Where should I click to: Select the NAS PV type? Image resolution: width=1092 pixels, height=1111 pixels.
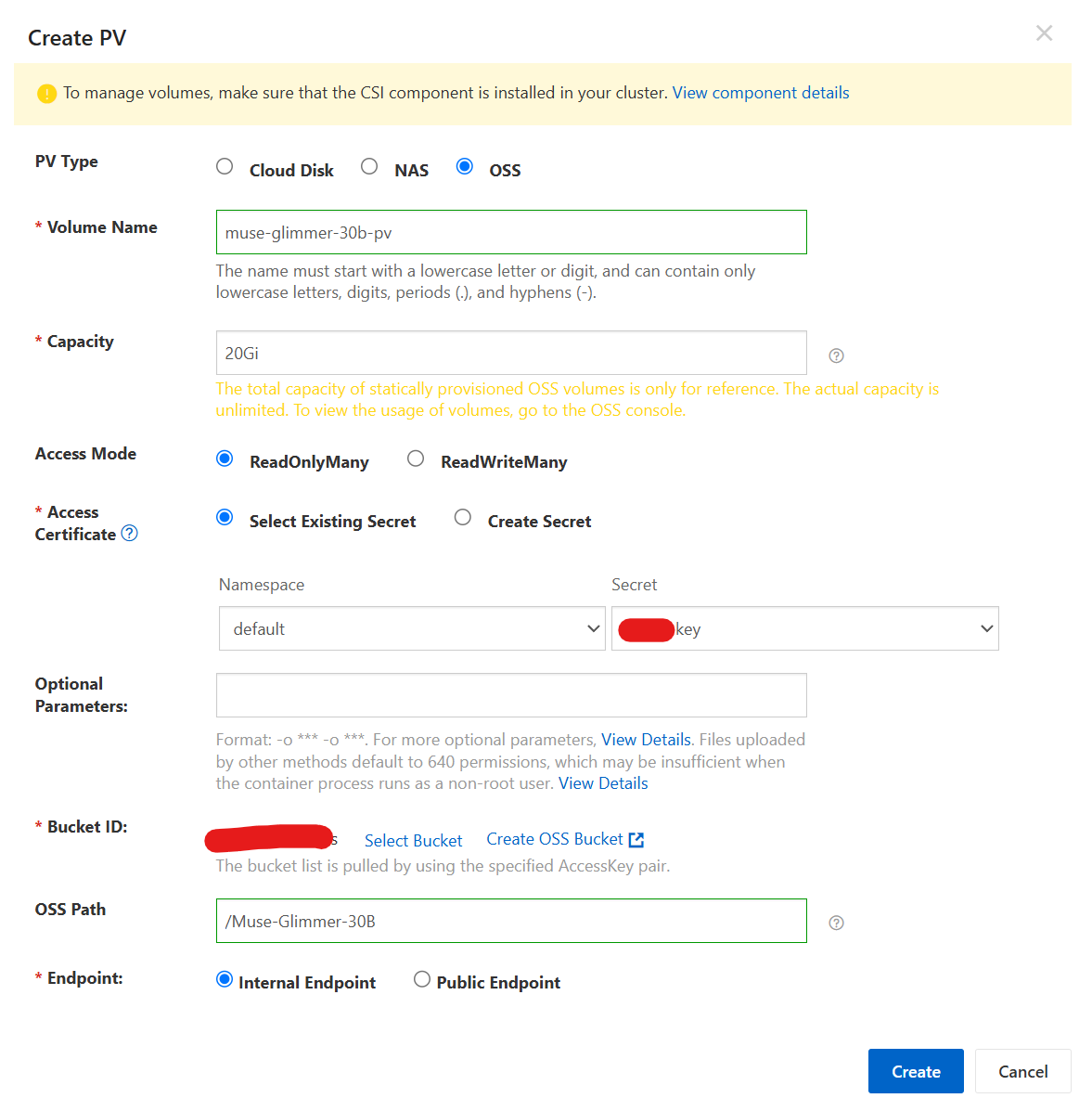(x=369, y=166)
